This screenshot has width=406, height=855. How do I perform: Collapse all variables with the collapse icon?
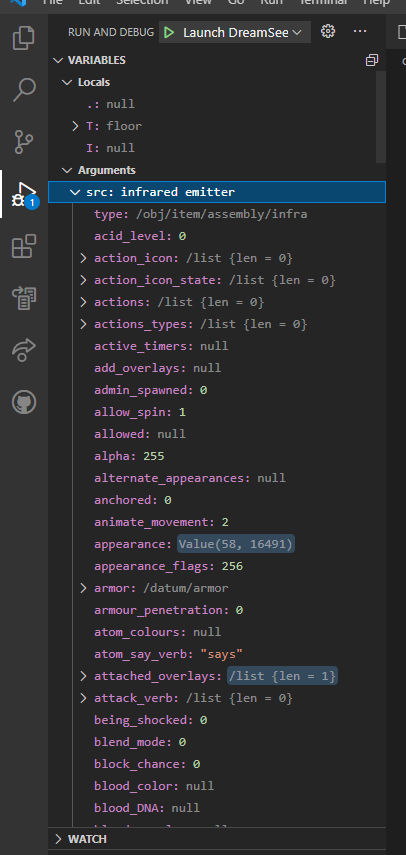point(372,60)
